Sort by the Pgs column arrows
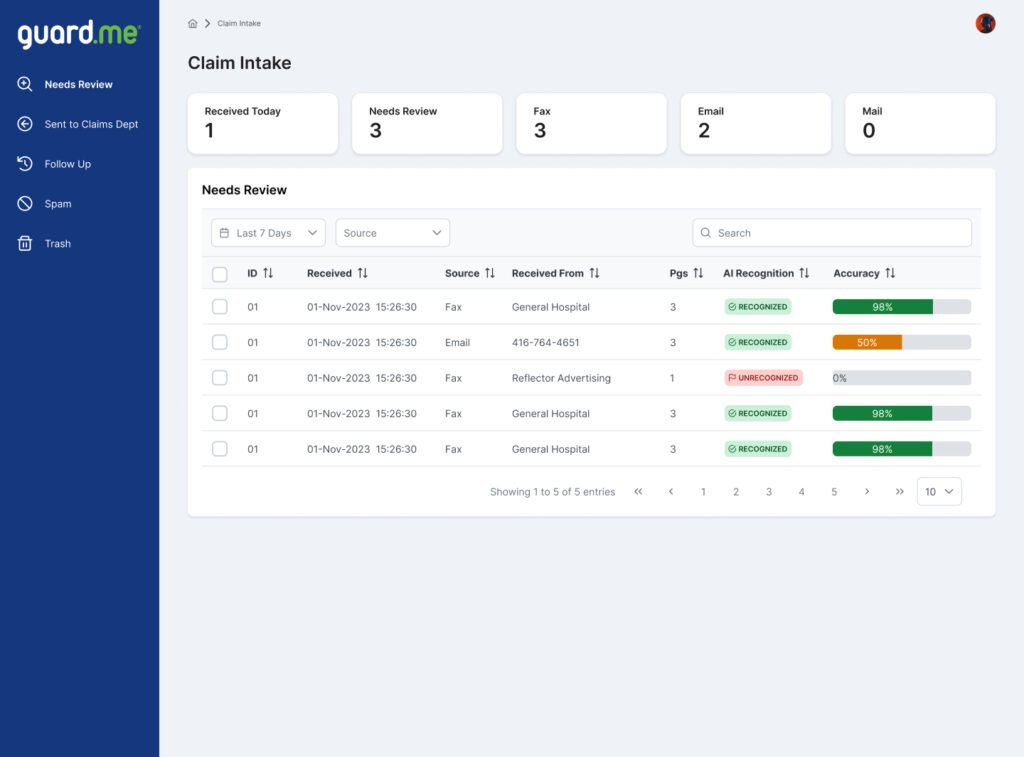Screen dimensions: 1024x757 [x=698, y=273]
